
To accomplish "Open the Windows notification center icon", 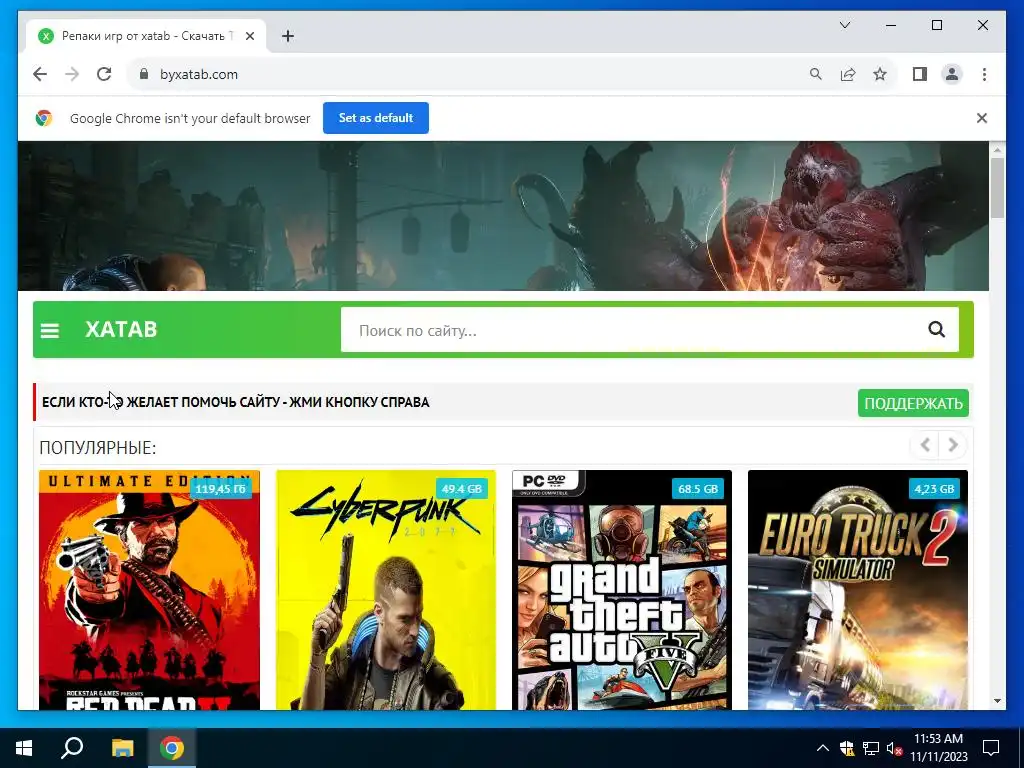I will point(991,748).
